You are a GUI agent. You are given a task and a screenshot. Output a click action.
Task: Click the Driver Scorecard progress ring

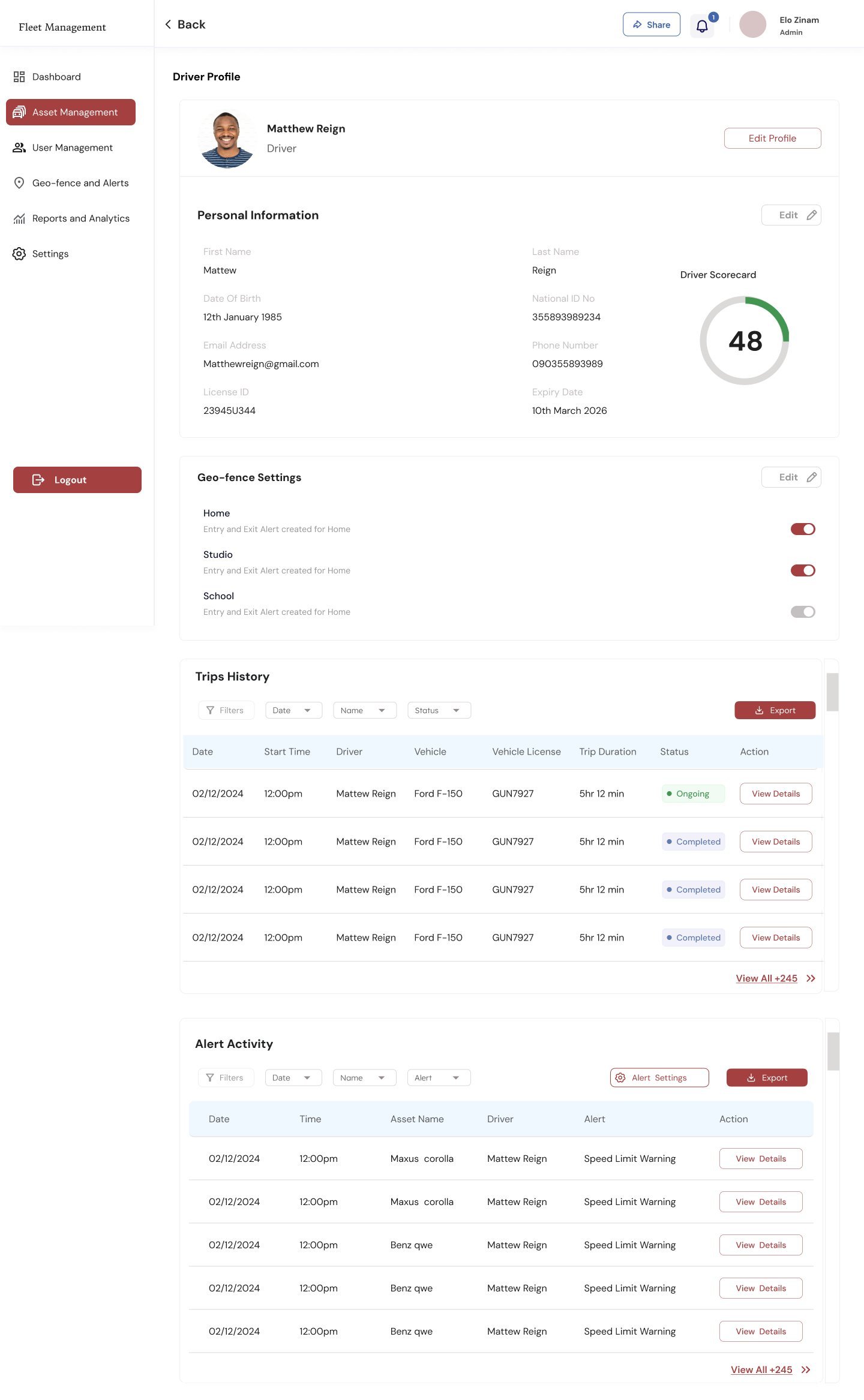point(745,341)
